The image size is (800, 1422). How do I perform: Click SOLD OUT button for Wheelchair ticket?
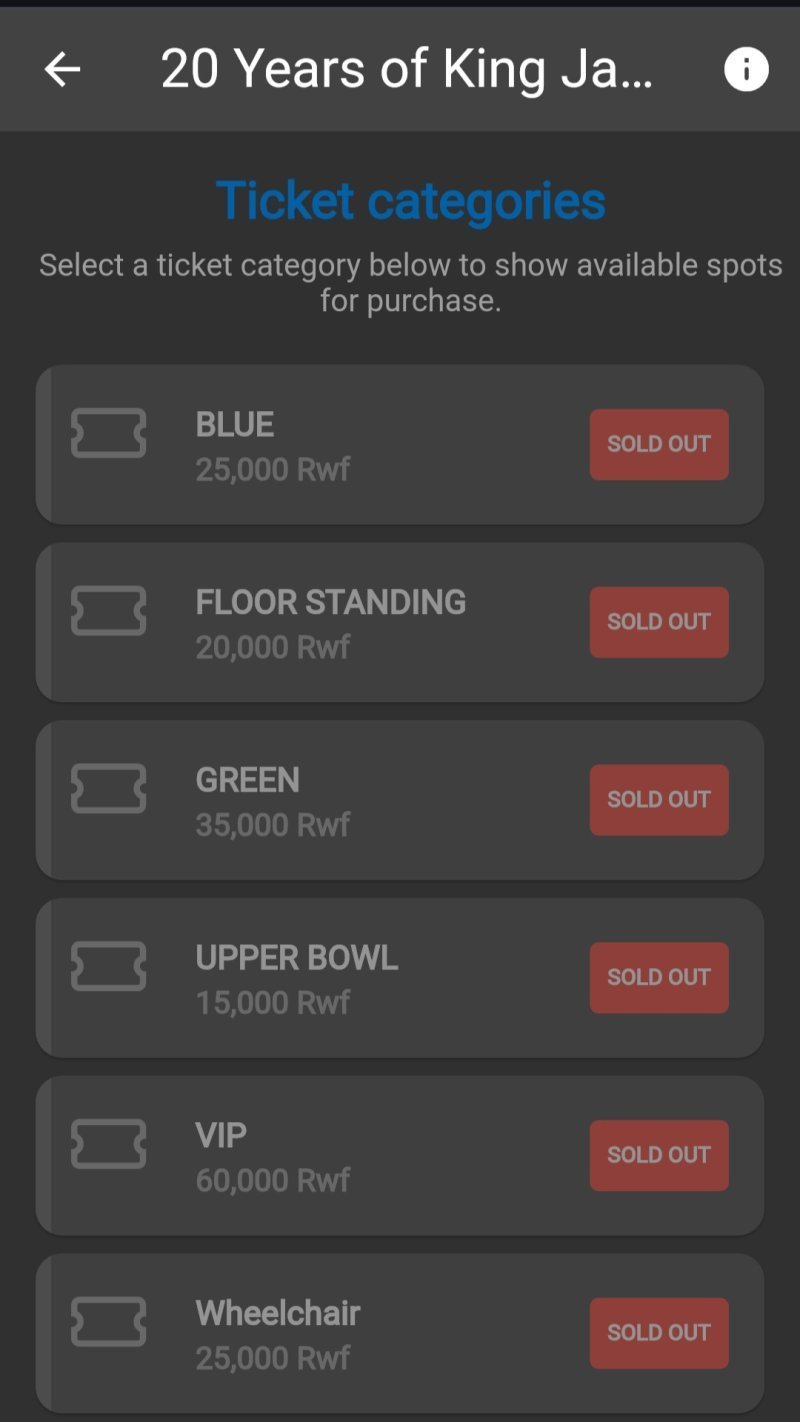click(x=659, y=1333)
